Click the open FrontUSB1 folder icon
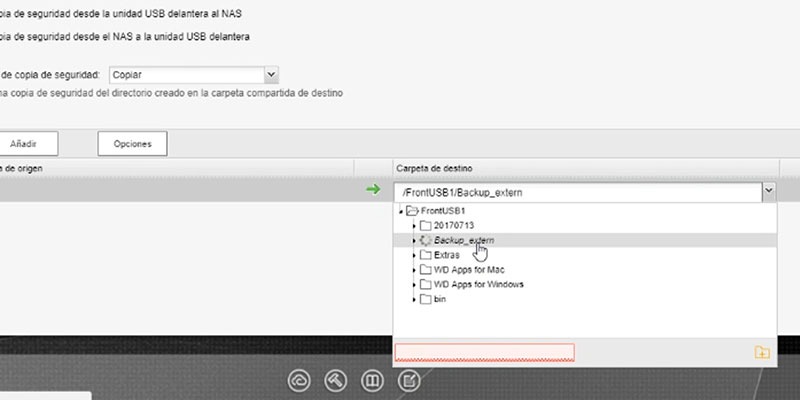Image resolution: width=800 pixels, height=400 pixels. click(412, 211)
